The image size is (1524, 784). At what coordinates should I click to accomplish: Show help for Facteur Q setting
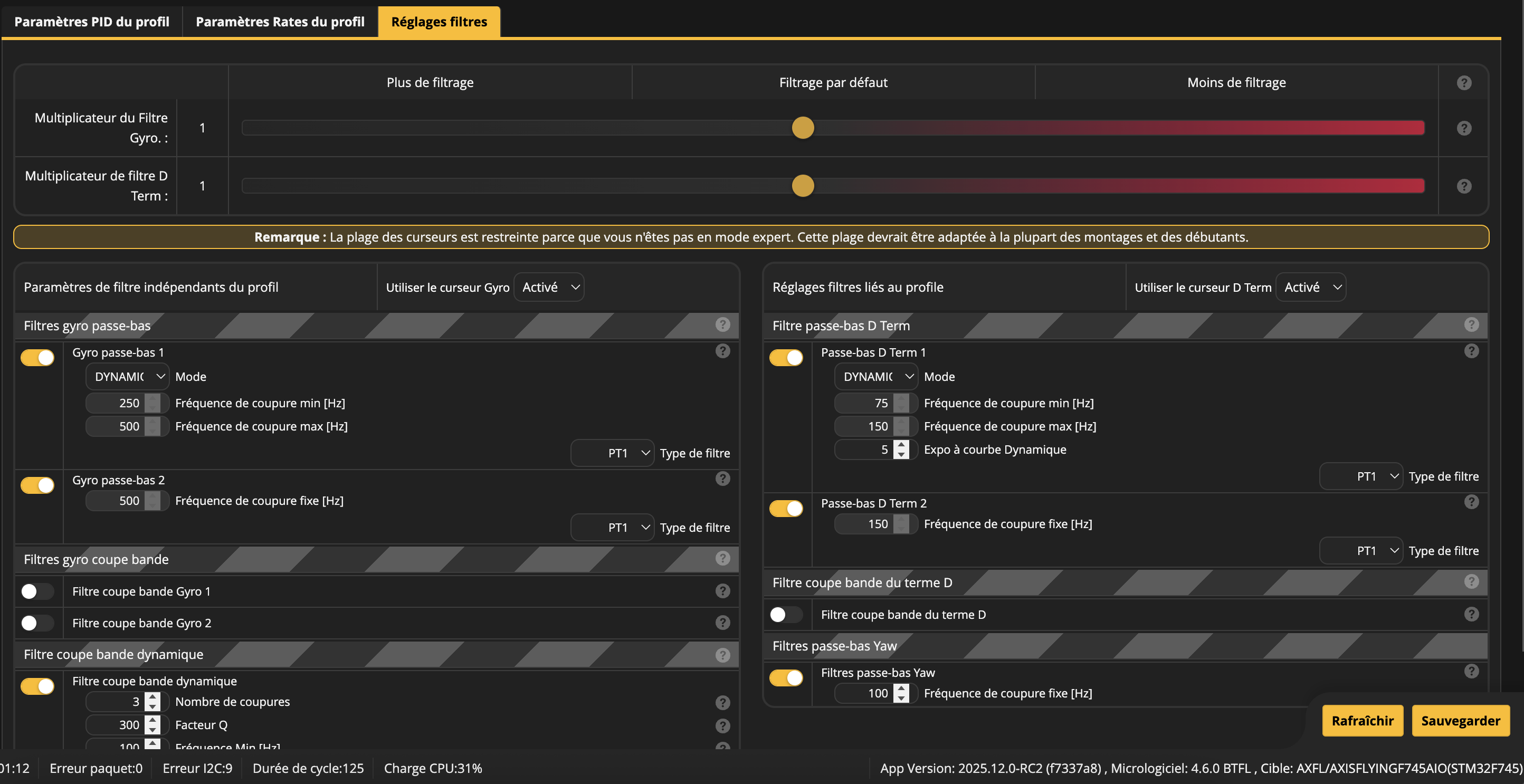click(722, 725)
